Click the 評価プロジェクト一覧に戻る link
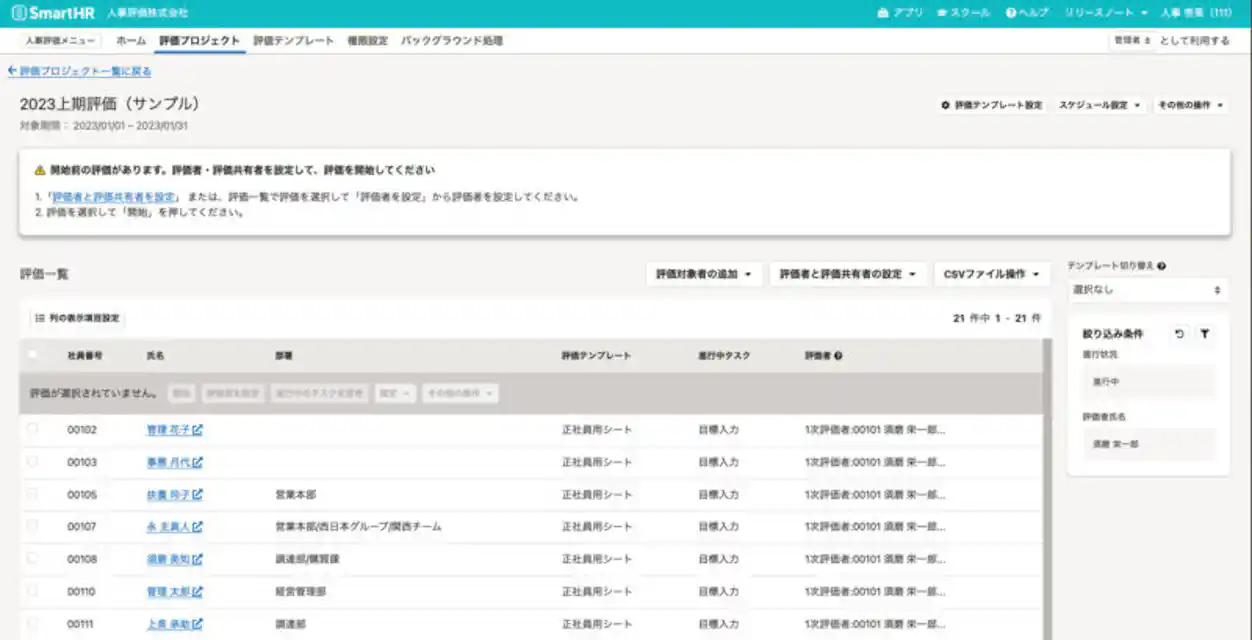Viewport: 1252px width, 640px height. (78, 69)
